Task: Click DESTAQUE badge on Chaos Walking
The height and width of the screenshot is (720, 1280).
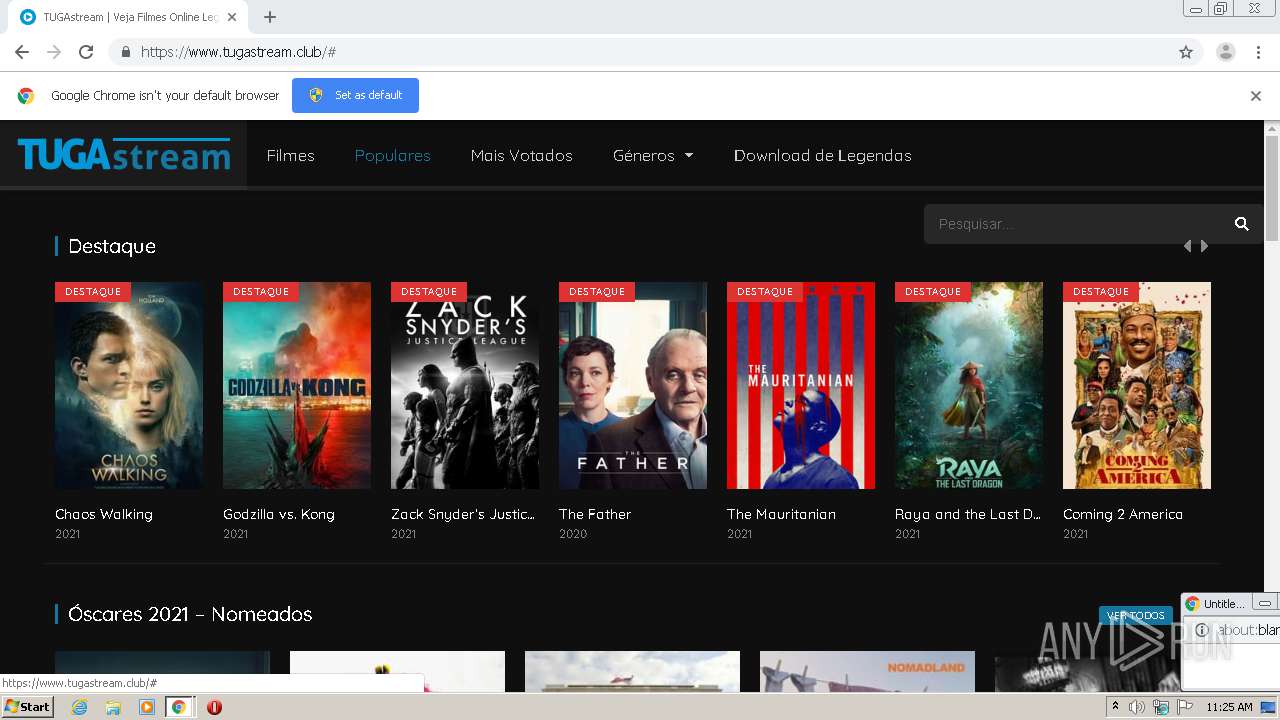Action: tap(93, 292)
